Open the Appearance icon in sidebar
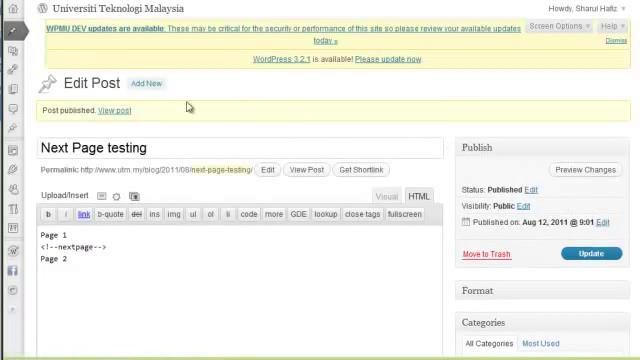 [13, 151]
